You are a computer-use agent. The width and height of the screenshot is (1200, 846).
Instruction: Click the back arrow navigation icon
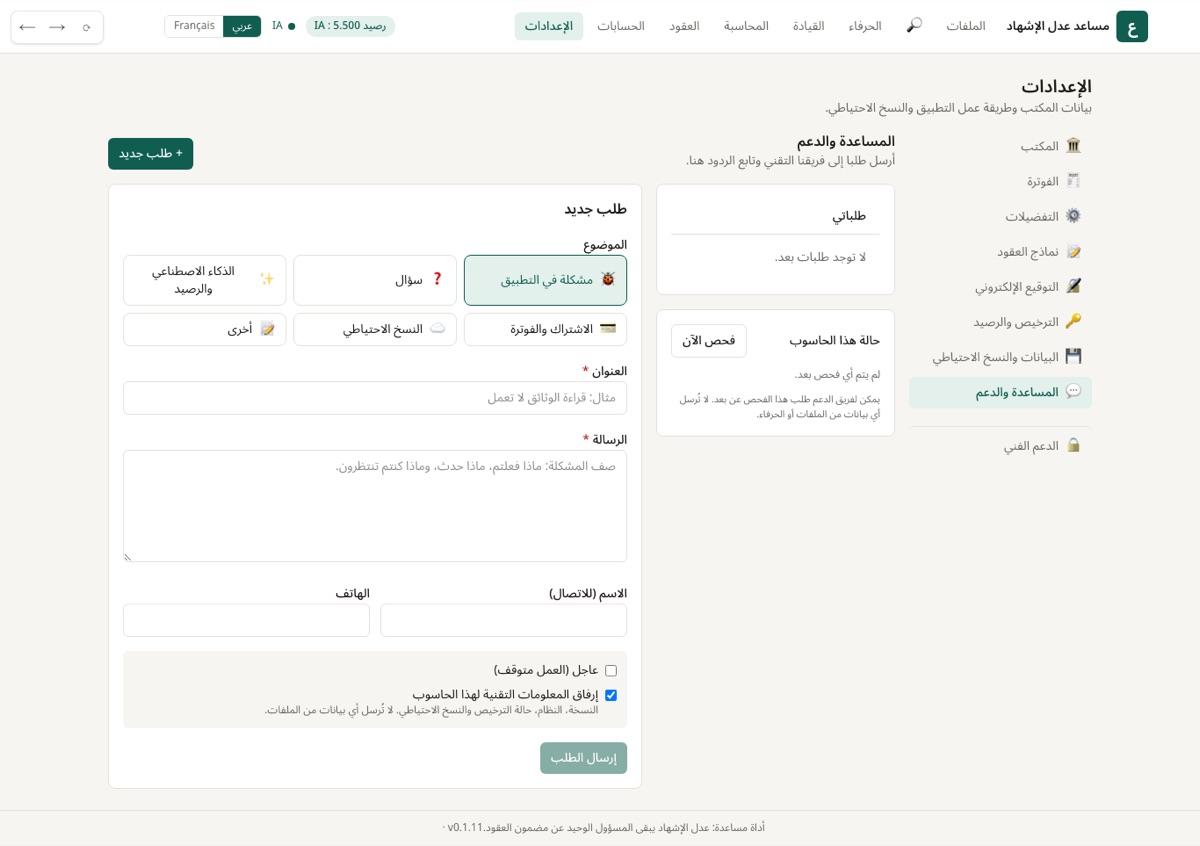27,27
